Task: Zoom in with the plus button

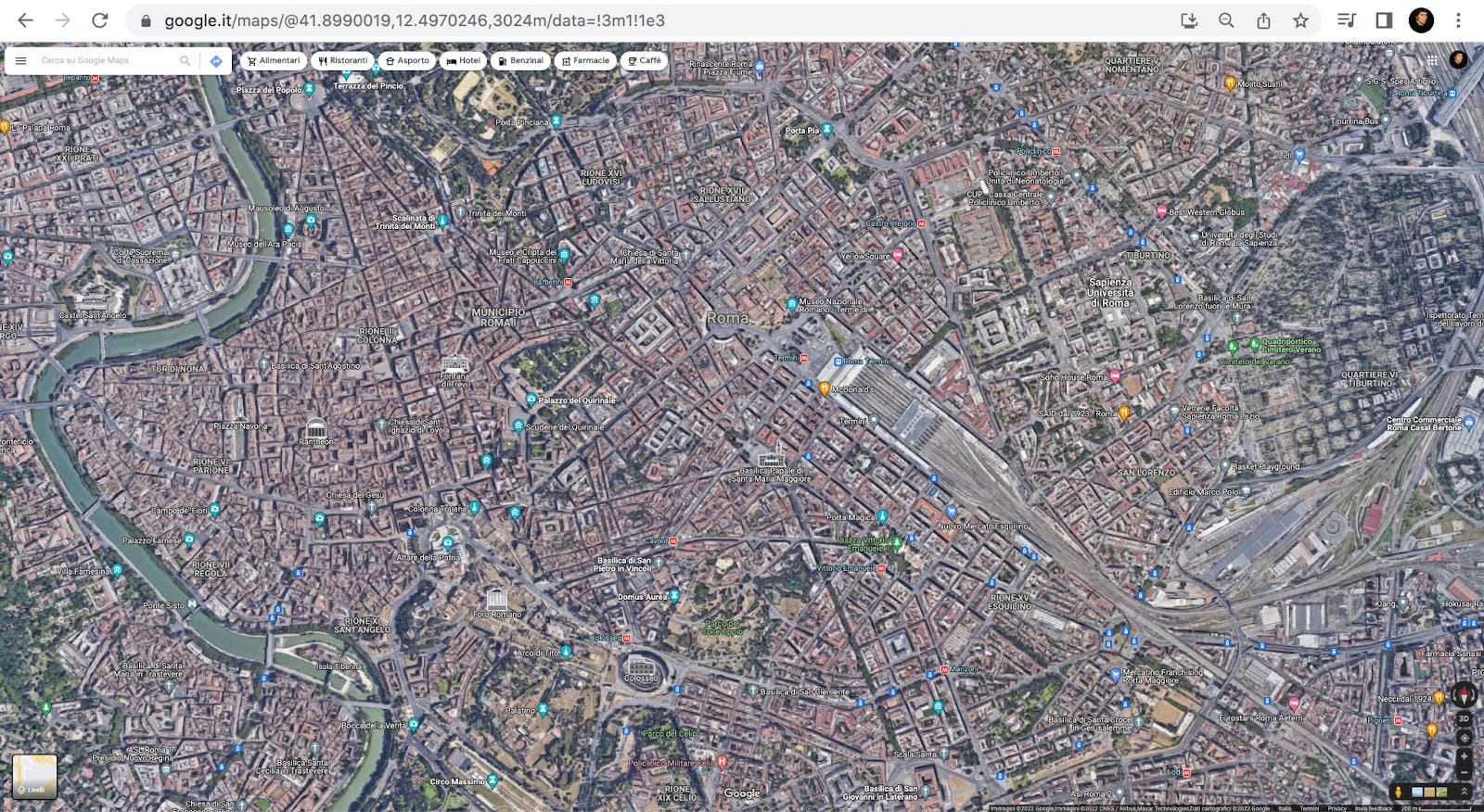Action: 1465,756
